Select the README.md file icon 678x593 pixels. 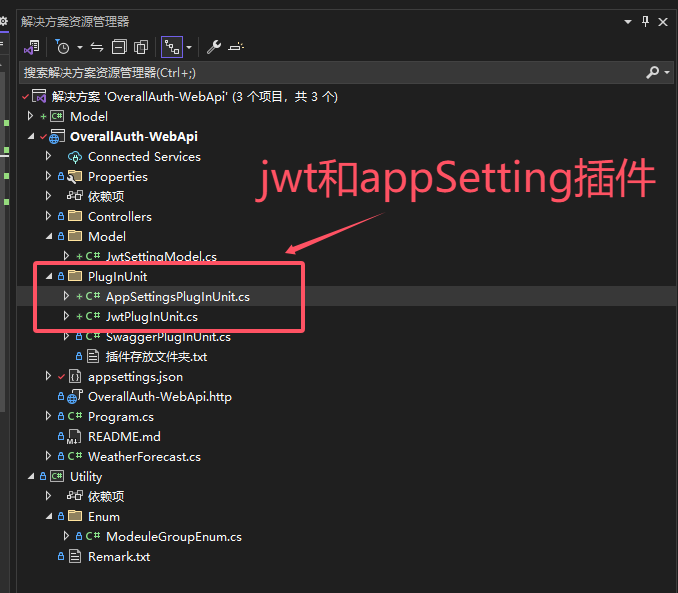74,436
